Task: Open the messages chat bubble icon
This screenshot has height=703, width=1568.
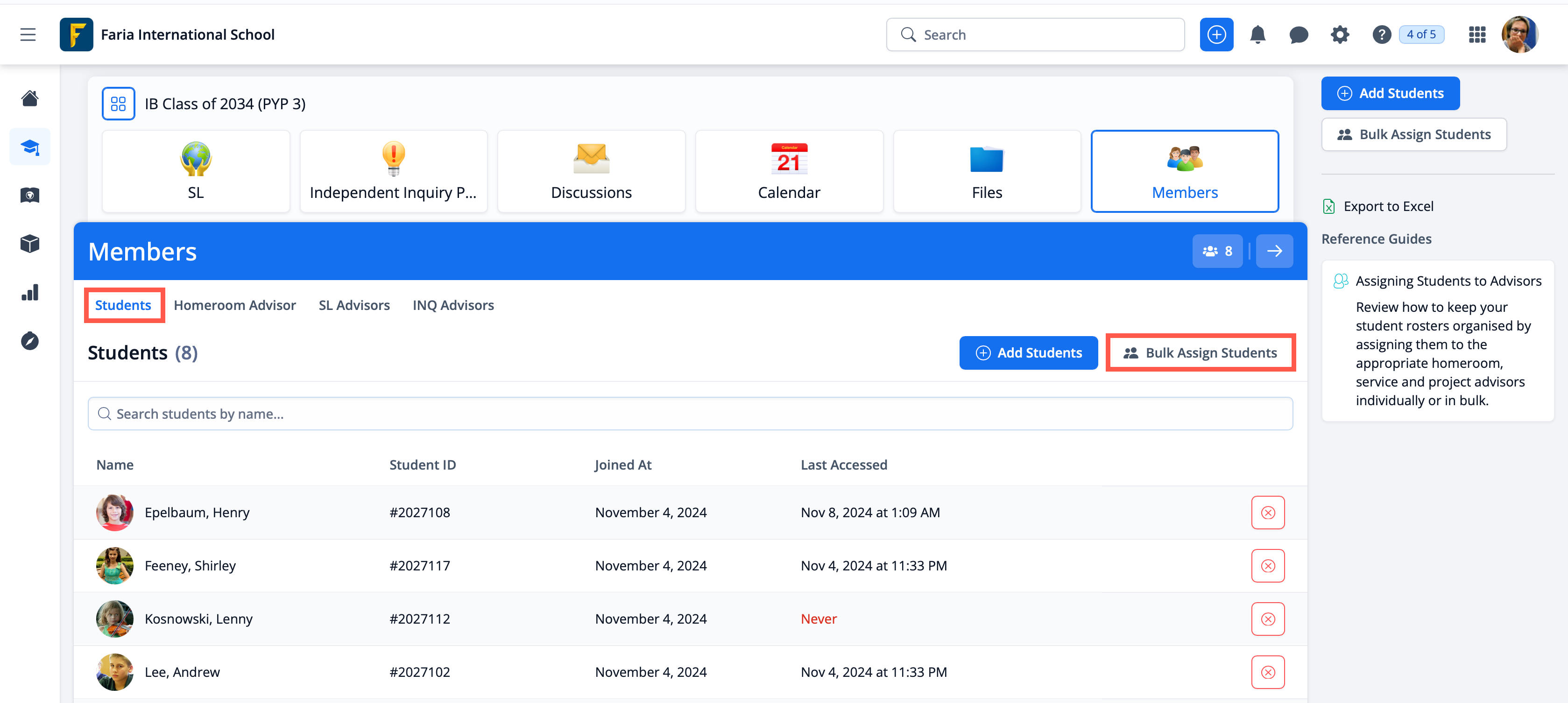Action: 1299,35
